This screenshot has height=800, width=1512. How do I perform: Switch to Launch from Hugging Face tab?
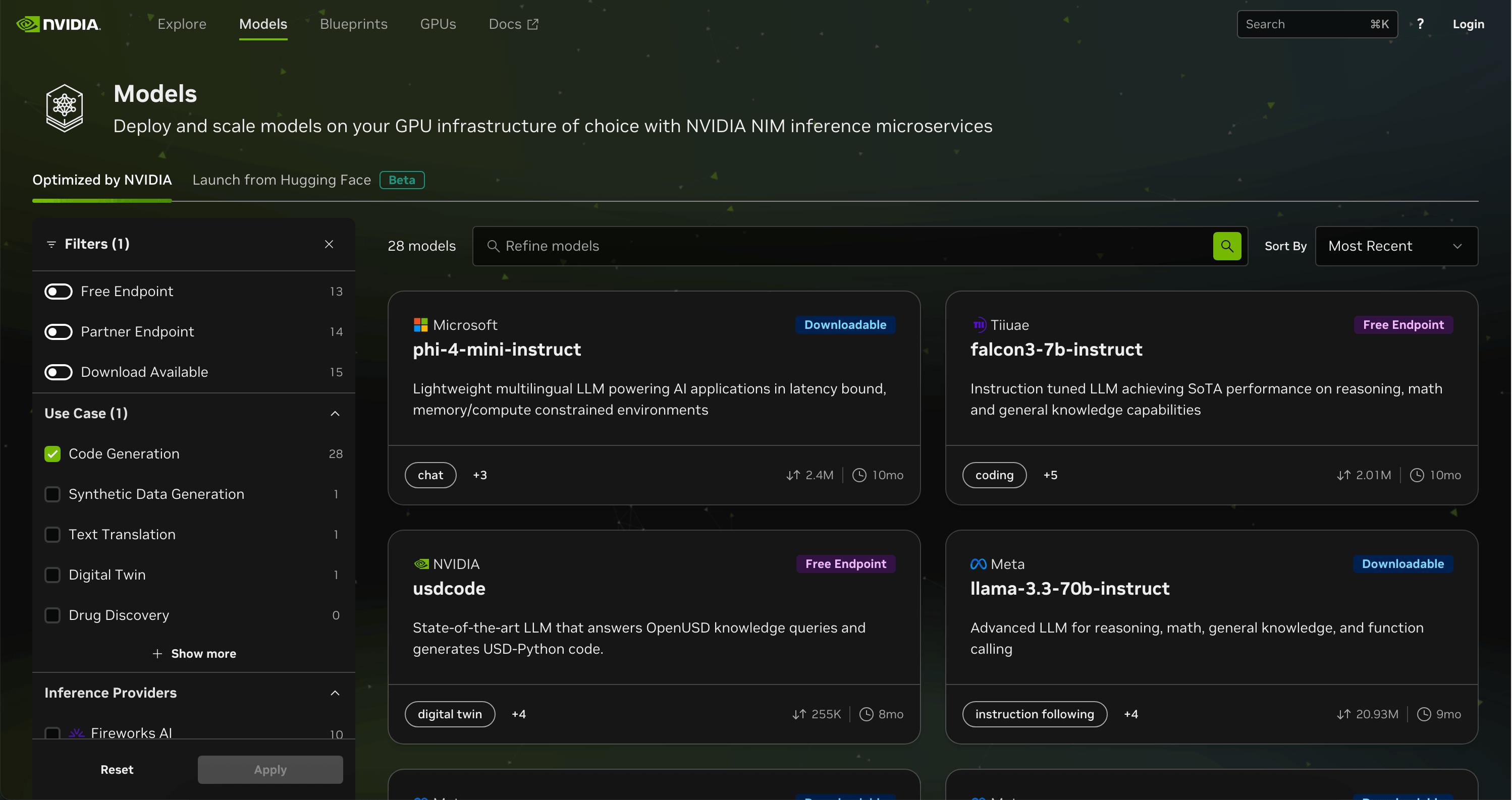282,180
